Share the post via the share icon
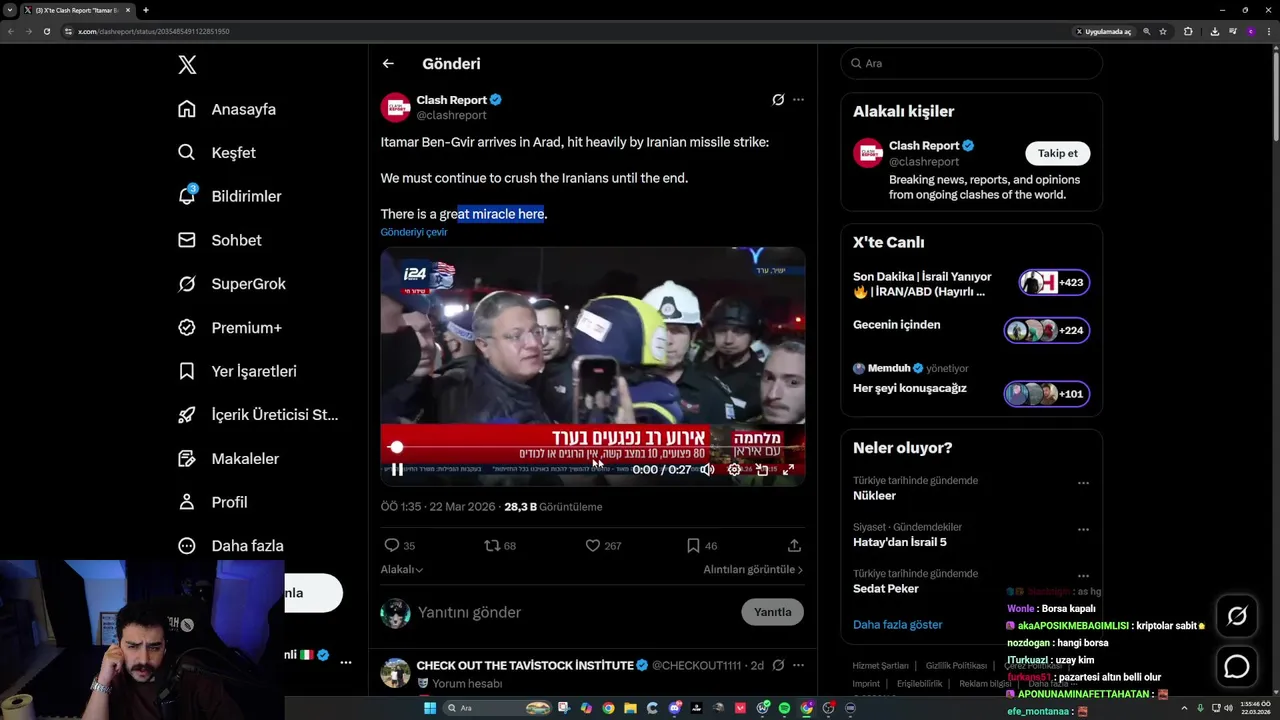1280x720 pixels. point(794,546)
